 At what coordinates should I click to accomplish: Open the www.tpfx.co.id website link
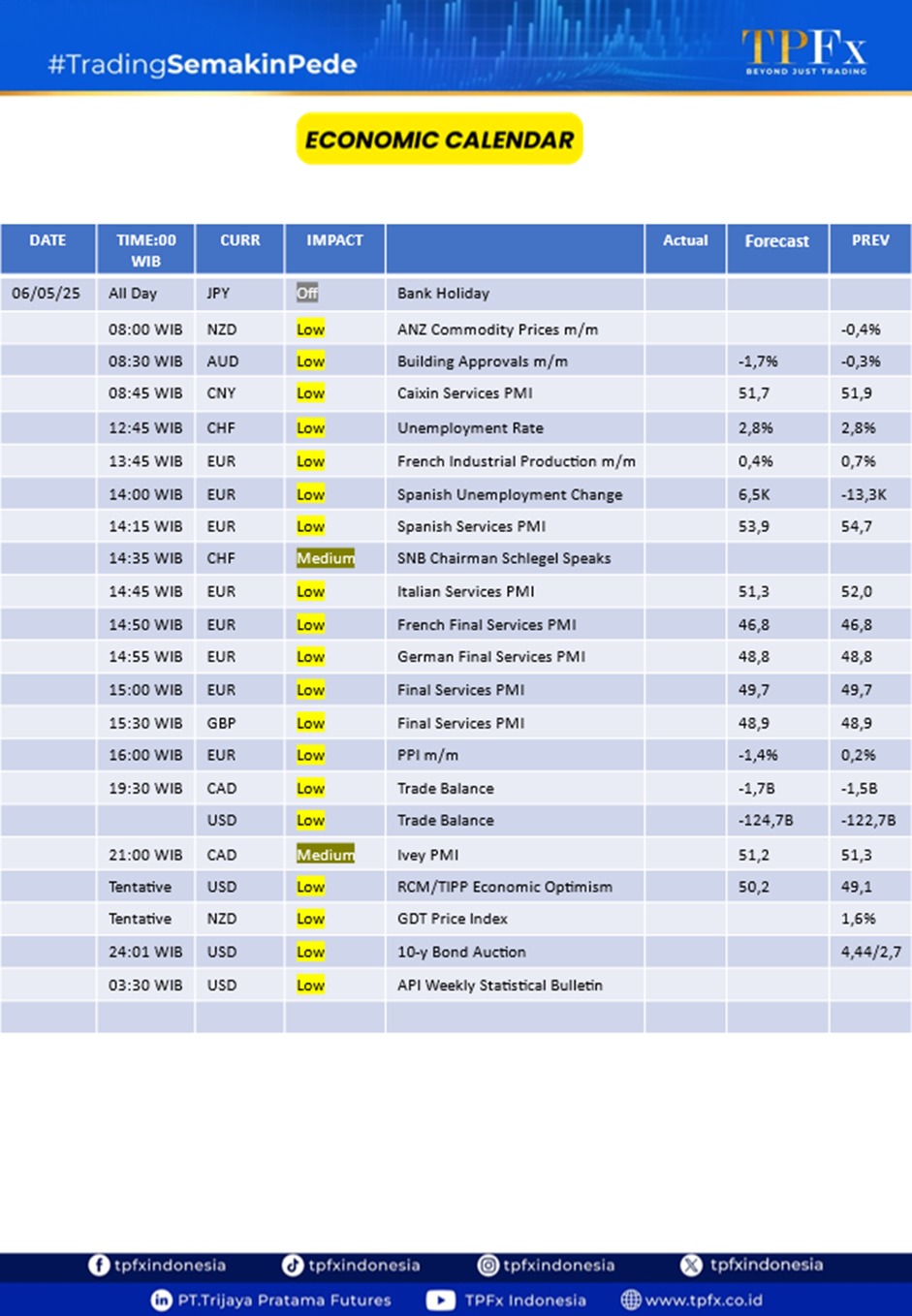704,1300
